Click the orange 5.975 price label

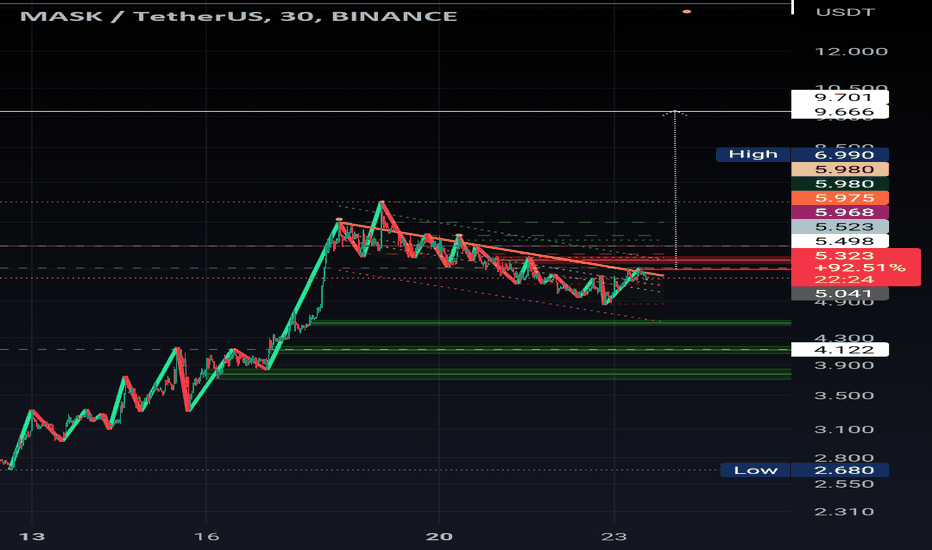coord(840,198)
